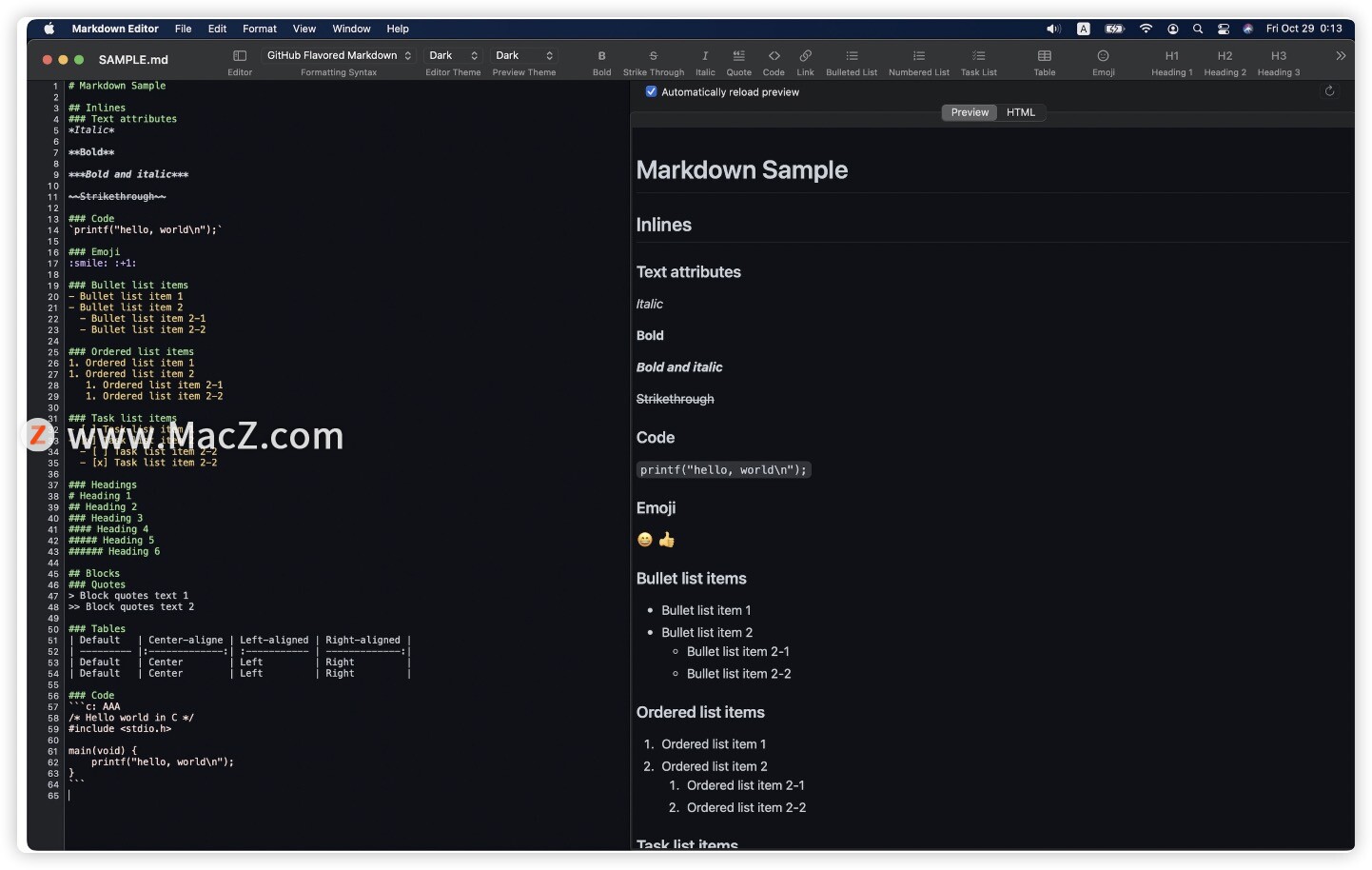1372x870 pixels.
Task: Open the volume menu bar icon
Action: click(x=1053, y=29)
